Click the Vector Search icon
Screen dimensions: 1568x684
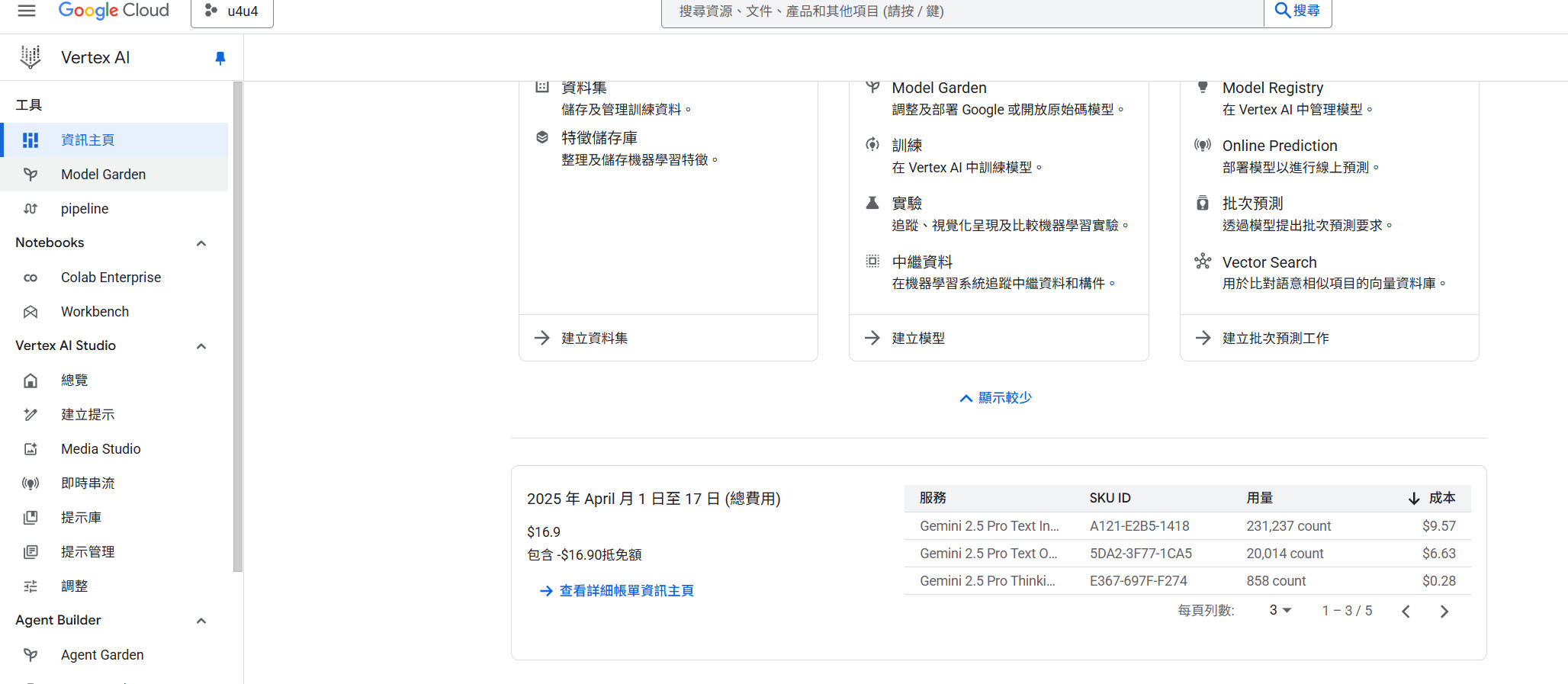coord(1203,262)
